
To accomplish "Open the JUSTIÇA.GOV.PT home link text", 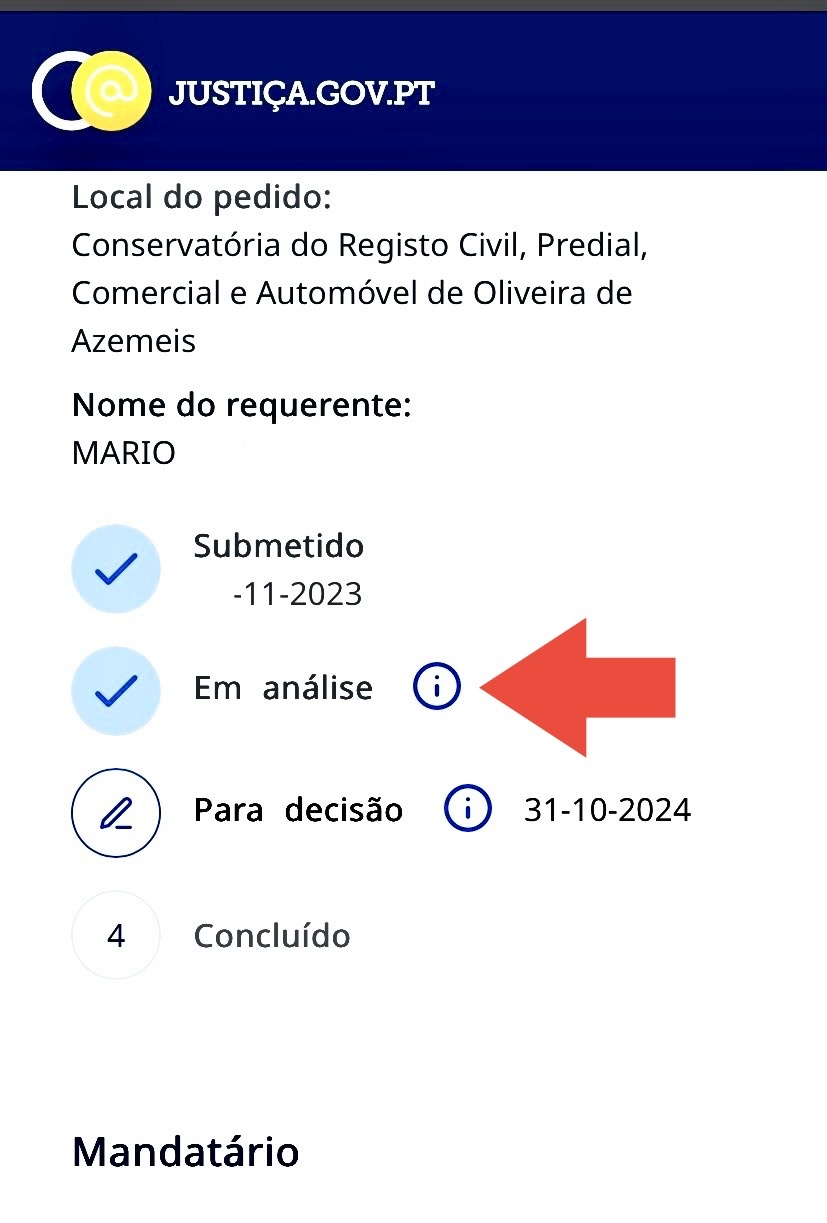I will (x=302, y=93).
